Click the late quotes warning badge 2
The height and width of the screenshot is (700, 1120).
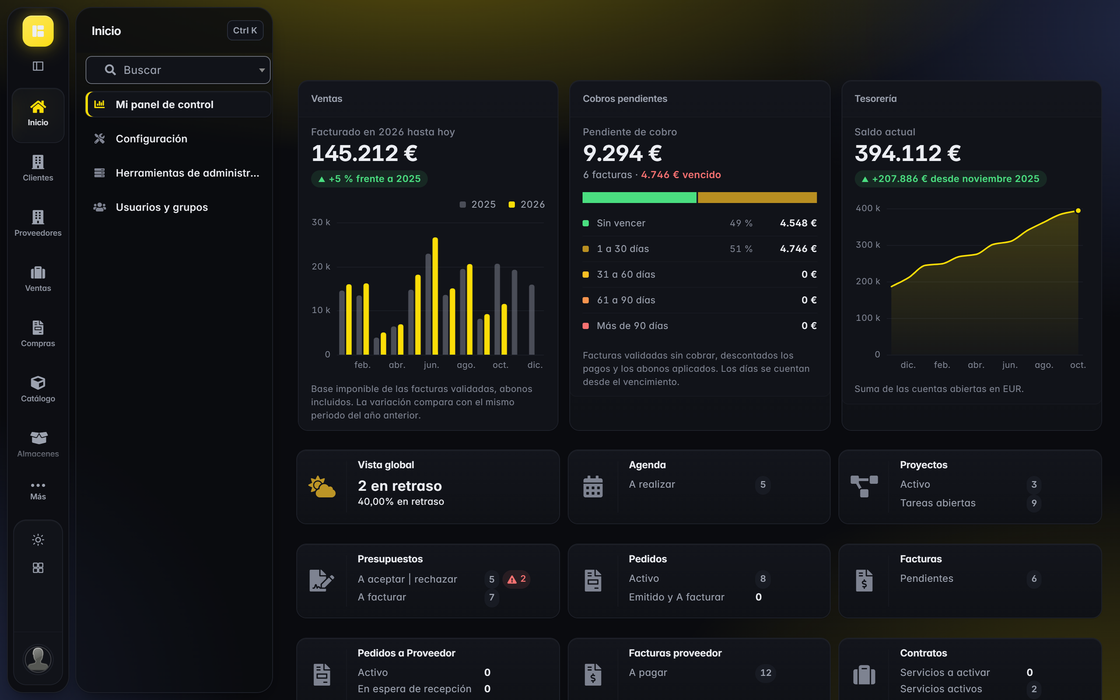click(516, 579)
